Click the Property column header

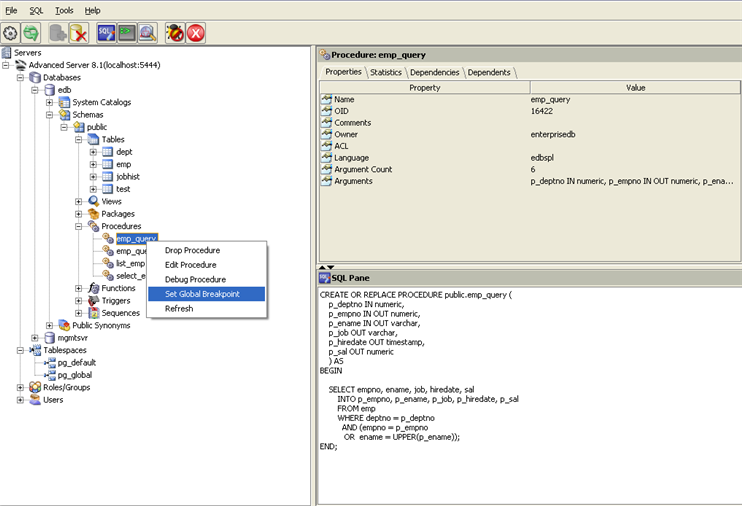click(x=424, y=87)
